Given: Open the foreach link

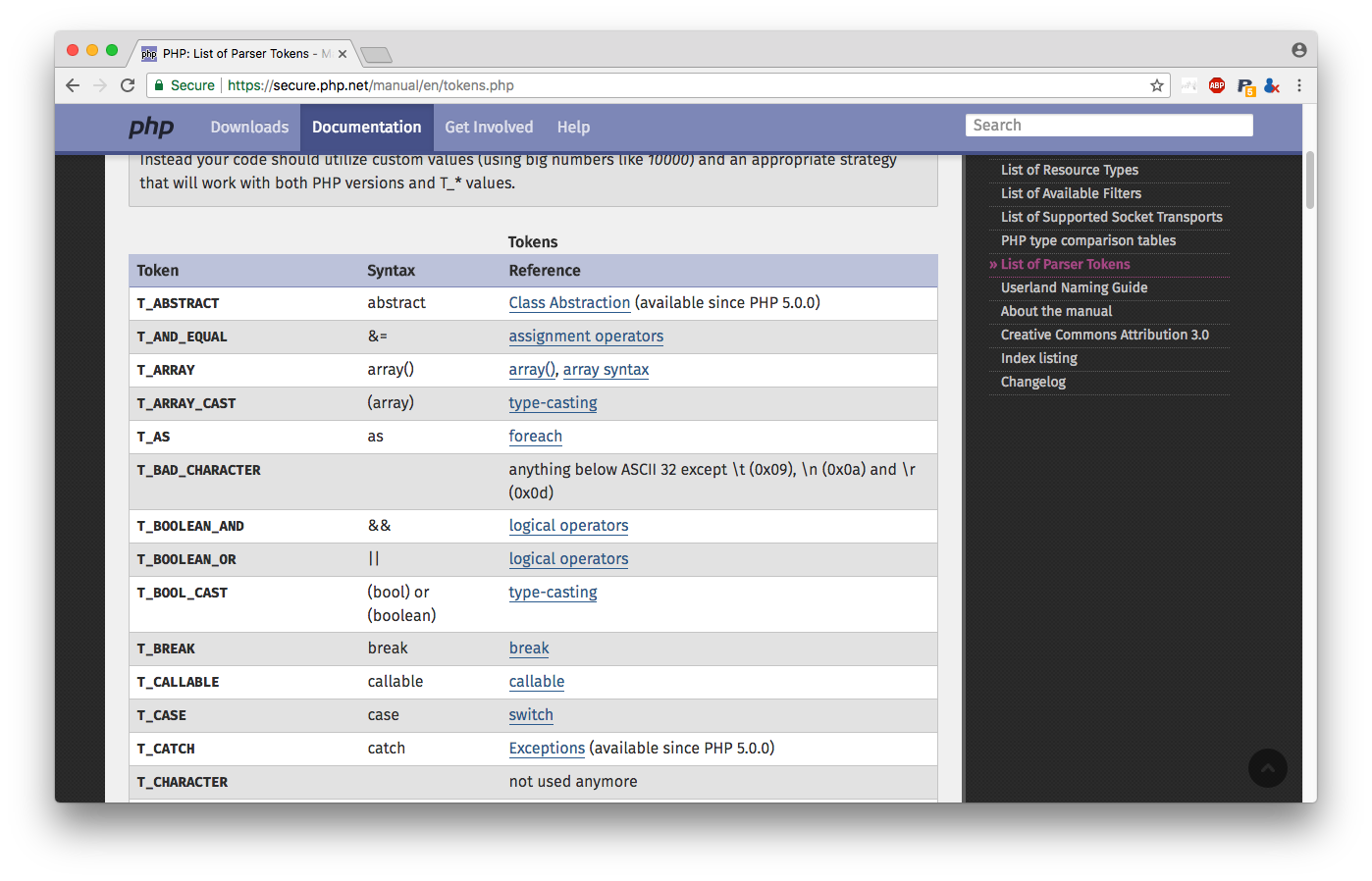Looking at the screenshot, I should (535, 437).
